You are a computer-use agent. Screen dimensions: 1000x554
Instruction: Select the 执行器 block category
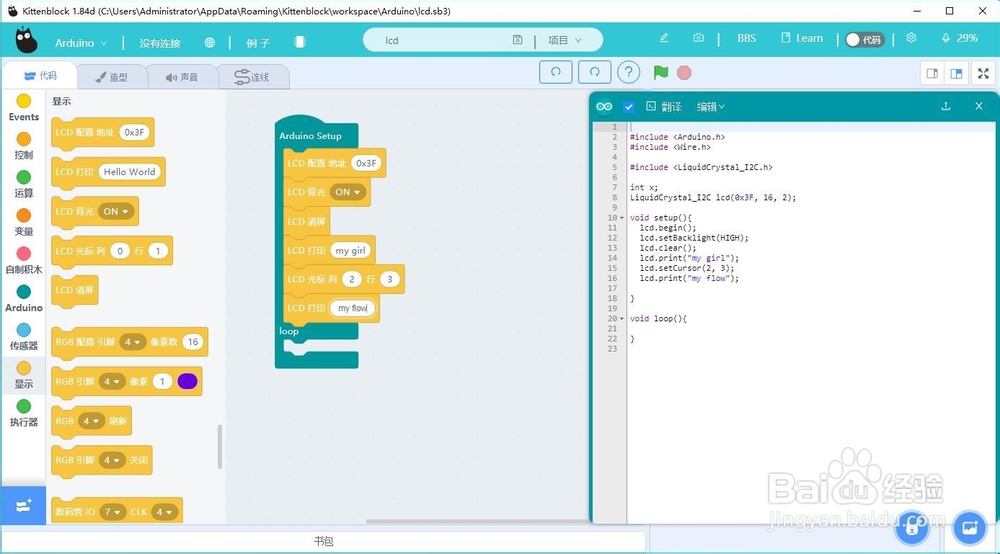24,413
